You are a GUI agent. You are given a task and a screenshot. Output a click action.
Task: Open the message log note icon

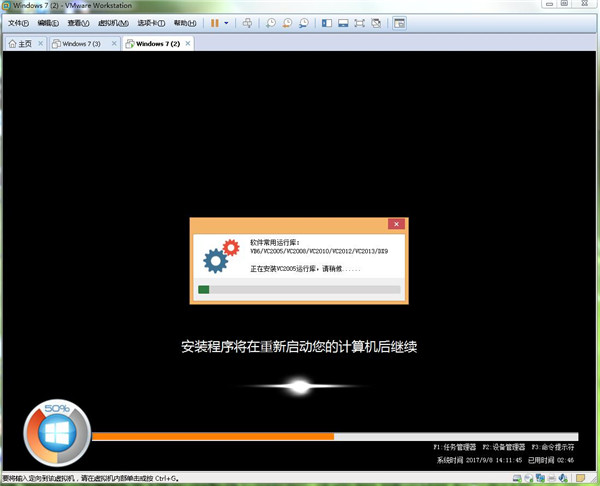point(580,478)
